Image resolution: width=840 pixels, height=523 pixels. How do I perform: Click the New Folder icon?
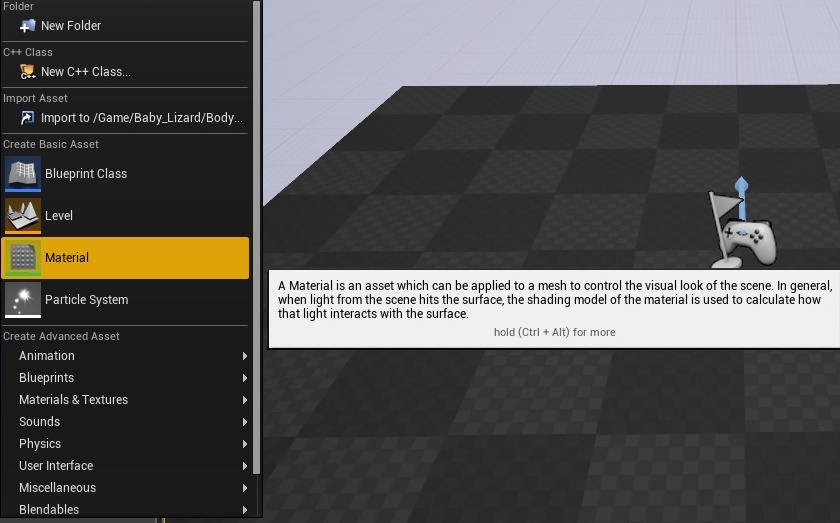point(27,26)
